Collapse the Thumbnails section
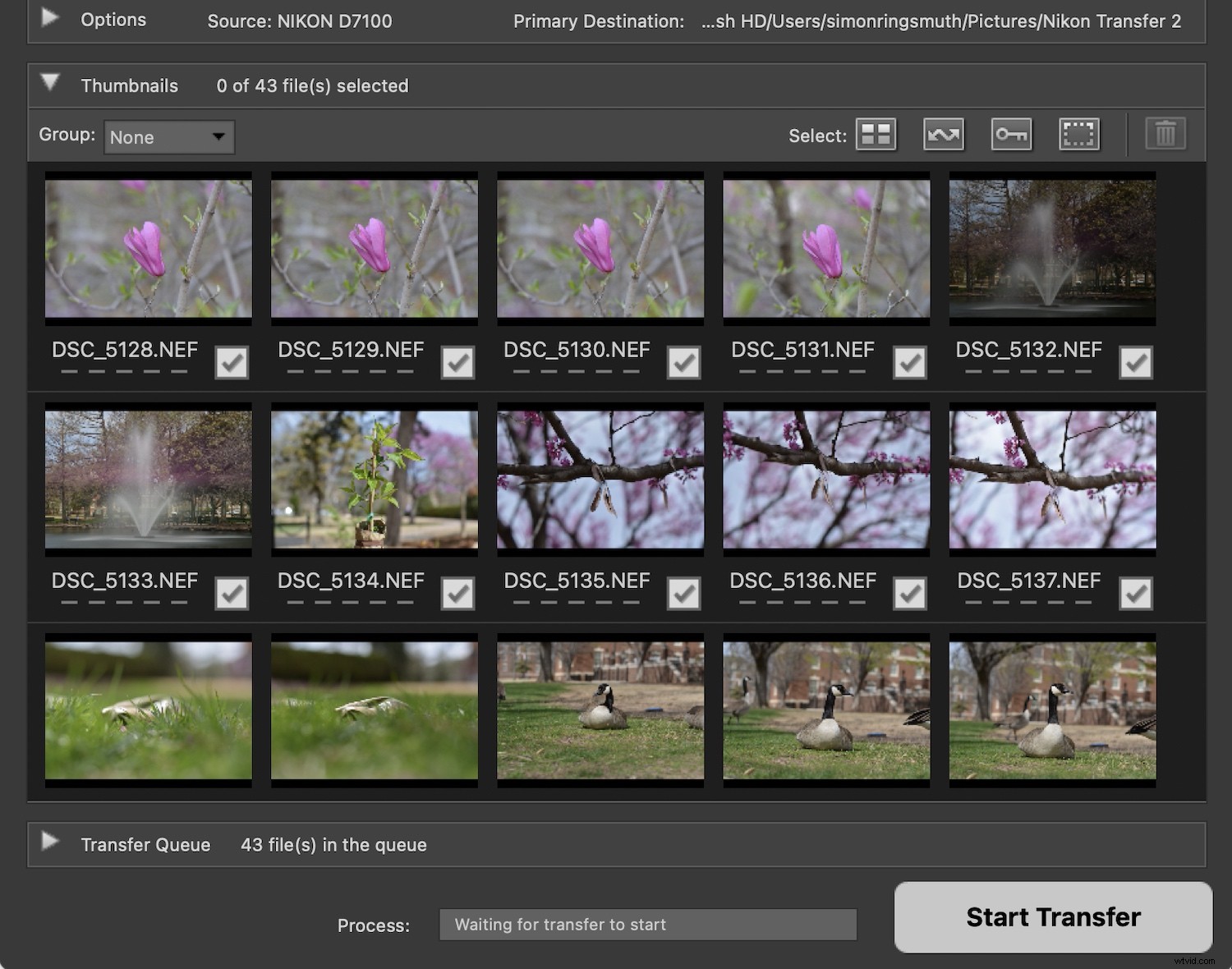 pyautogui.click(x=50, y=82)
